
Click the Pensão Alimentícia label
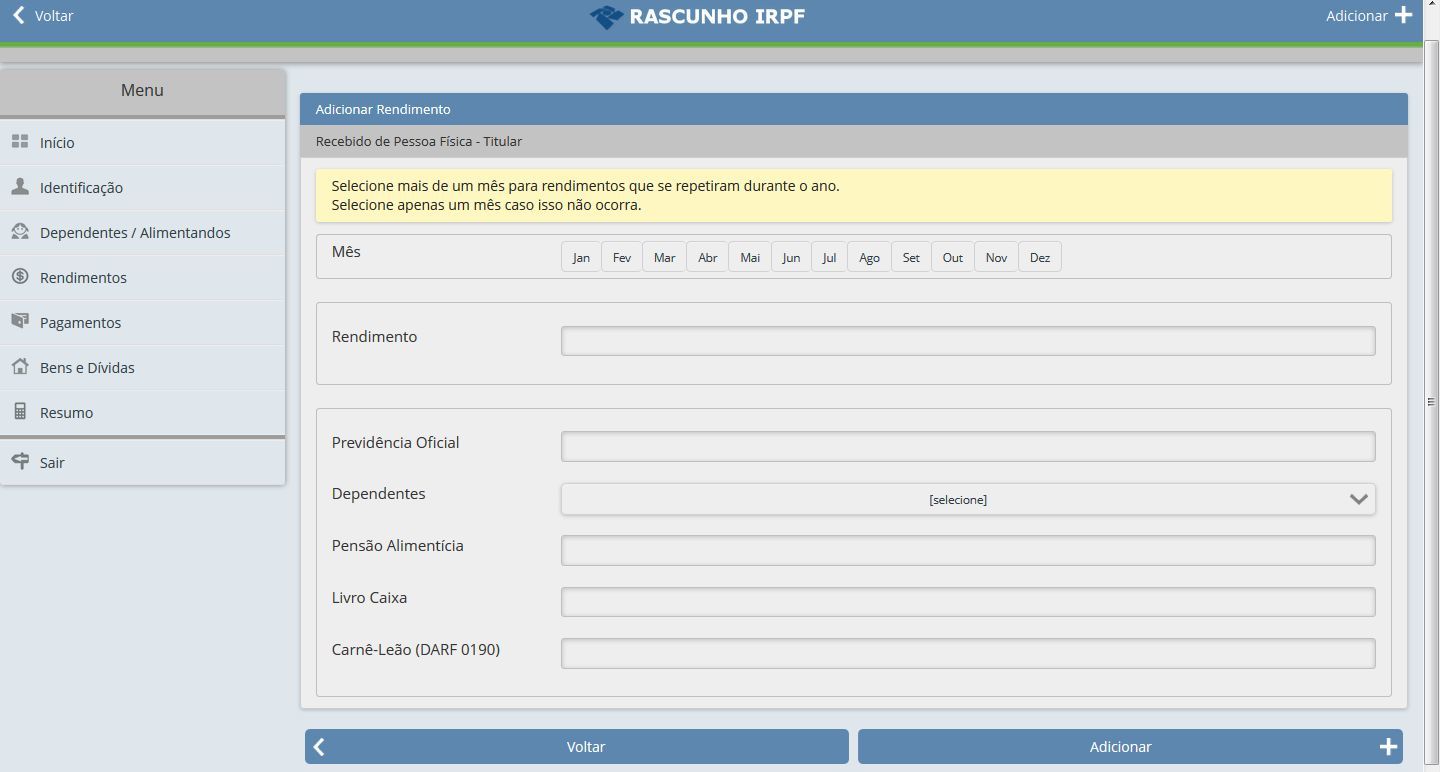coord(397,546)
